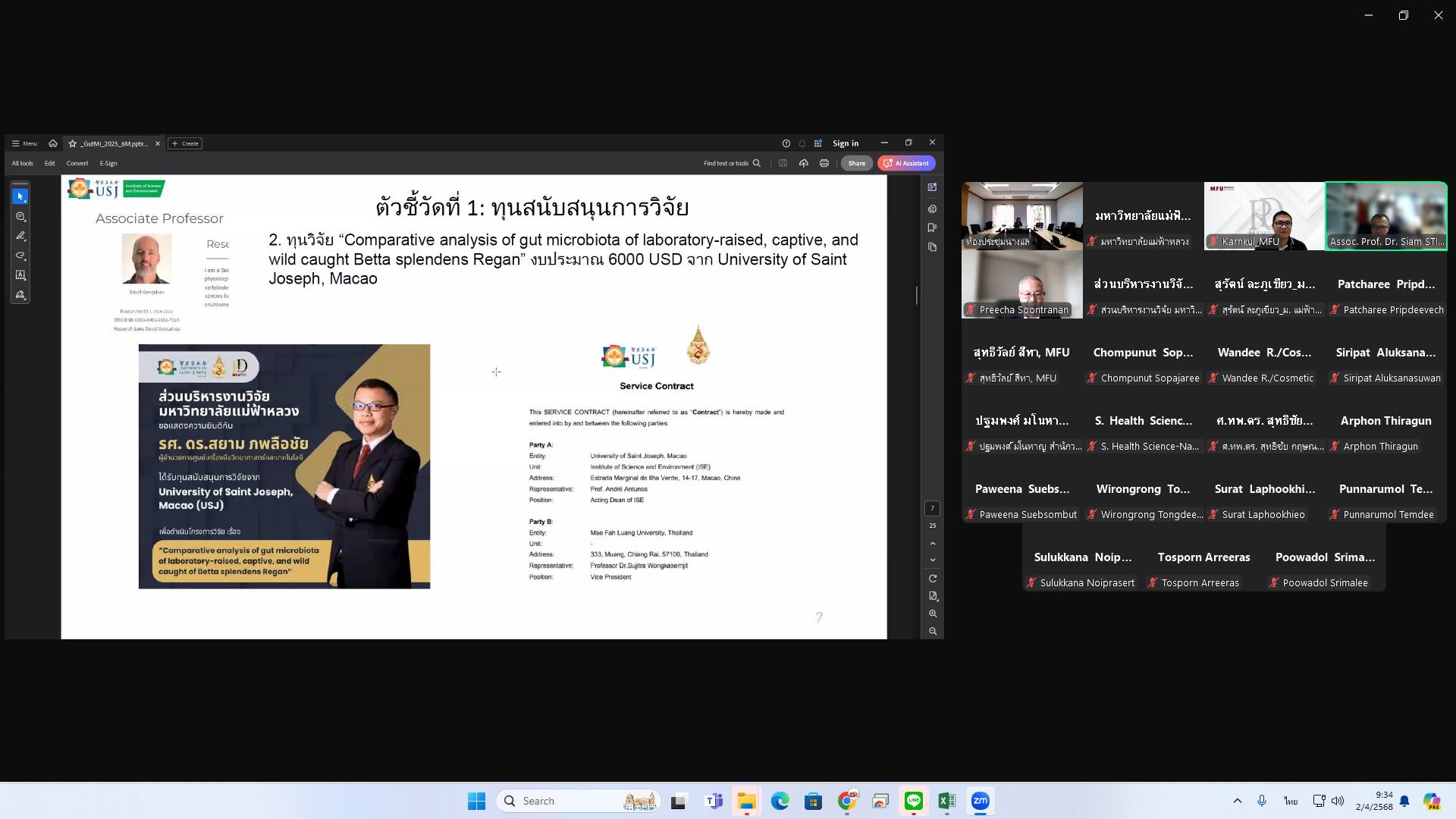Image resolution: width=1456 pixels, height=819 pixels.
Task: Open the Edit menu in Acrobat
Action: click(49, 163)
